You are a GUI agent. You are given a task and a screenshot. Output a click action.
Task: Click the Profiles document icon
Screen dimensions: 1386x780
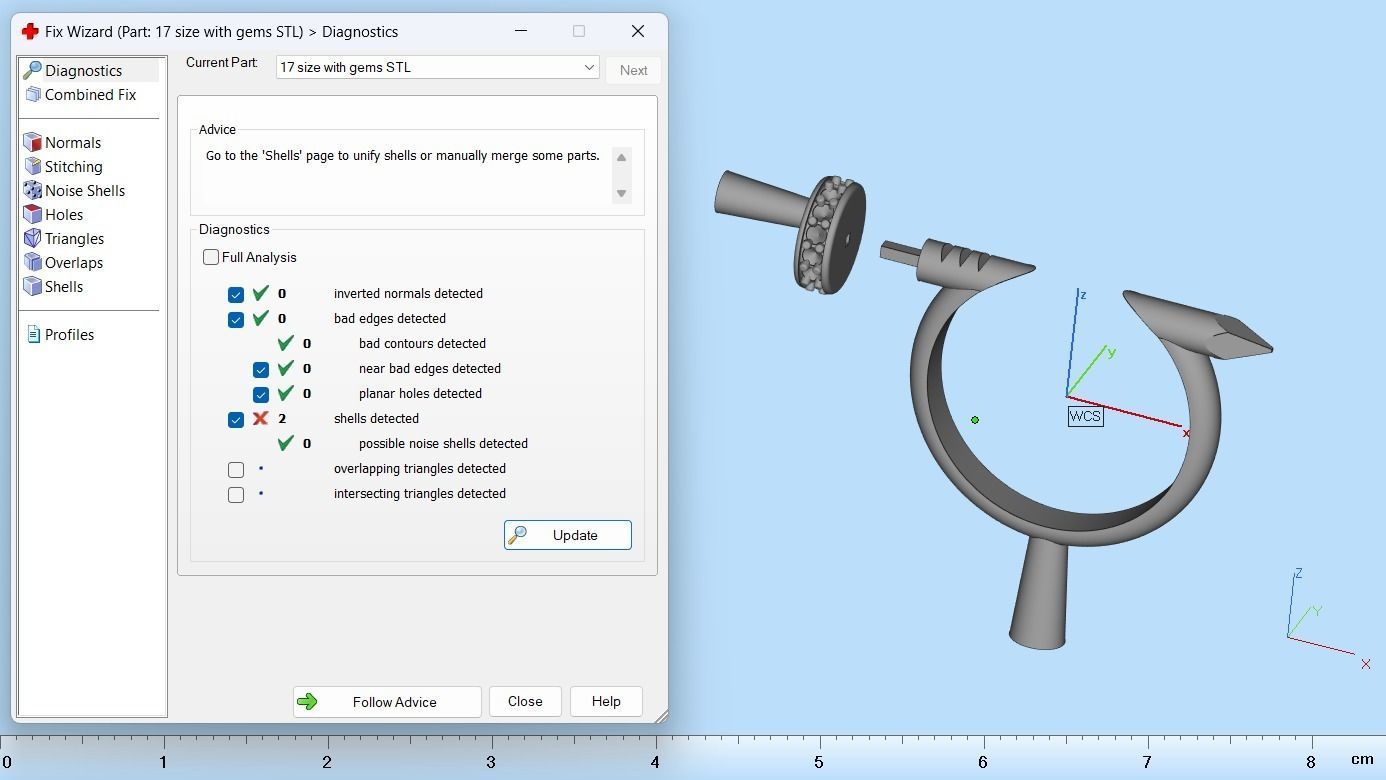pyautogui.click(x=33, y=334)
